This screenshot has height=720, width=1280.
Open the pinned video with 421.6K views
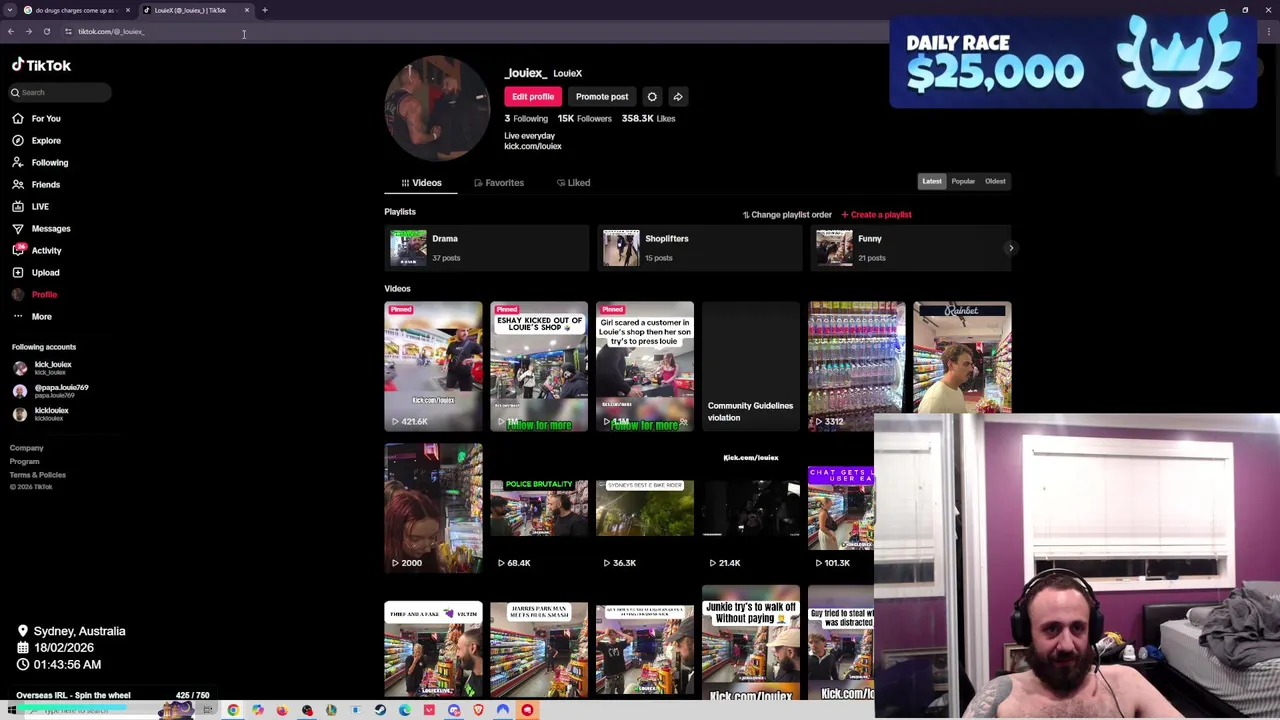pyautogui.click(x=433, y=366)
